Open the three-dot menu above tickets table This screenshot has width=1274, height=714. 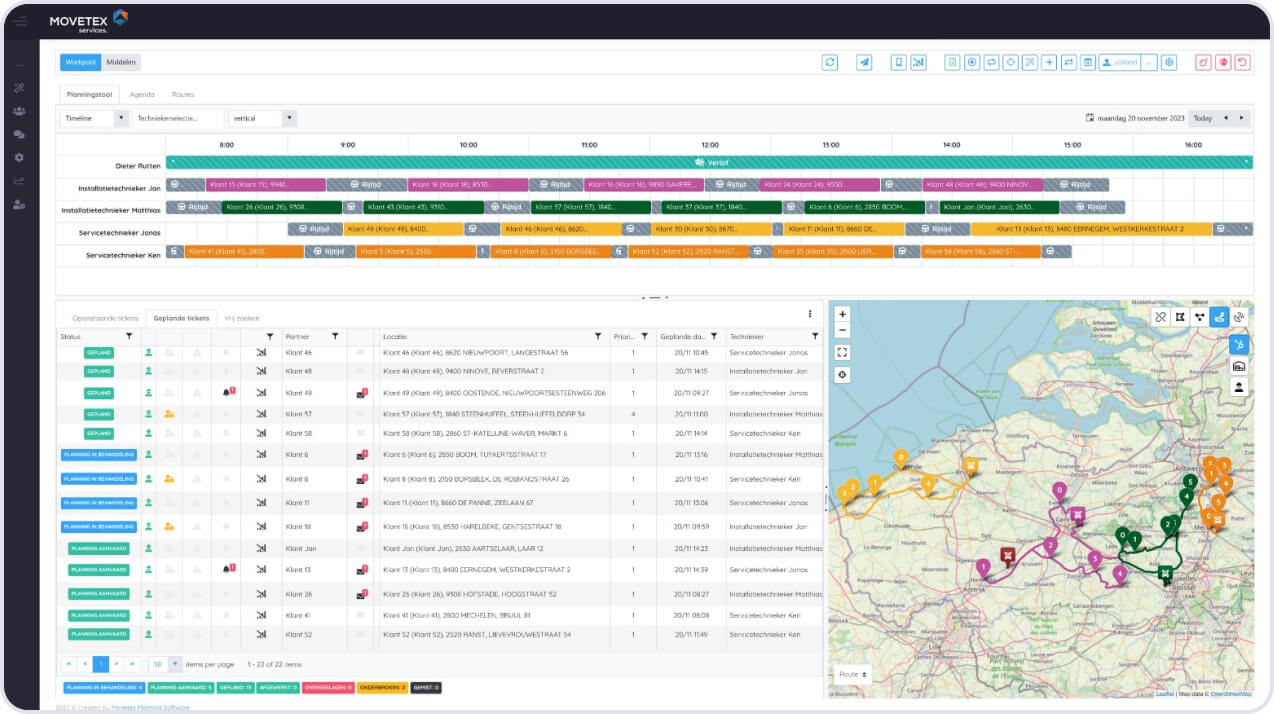pos(810,314)
